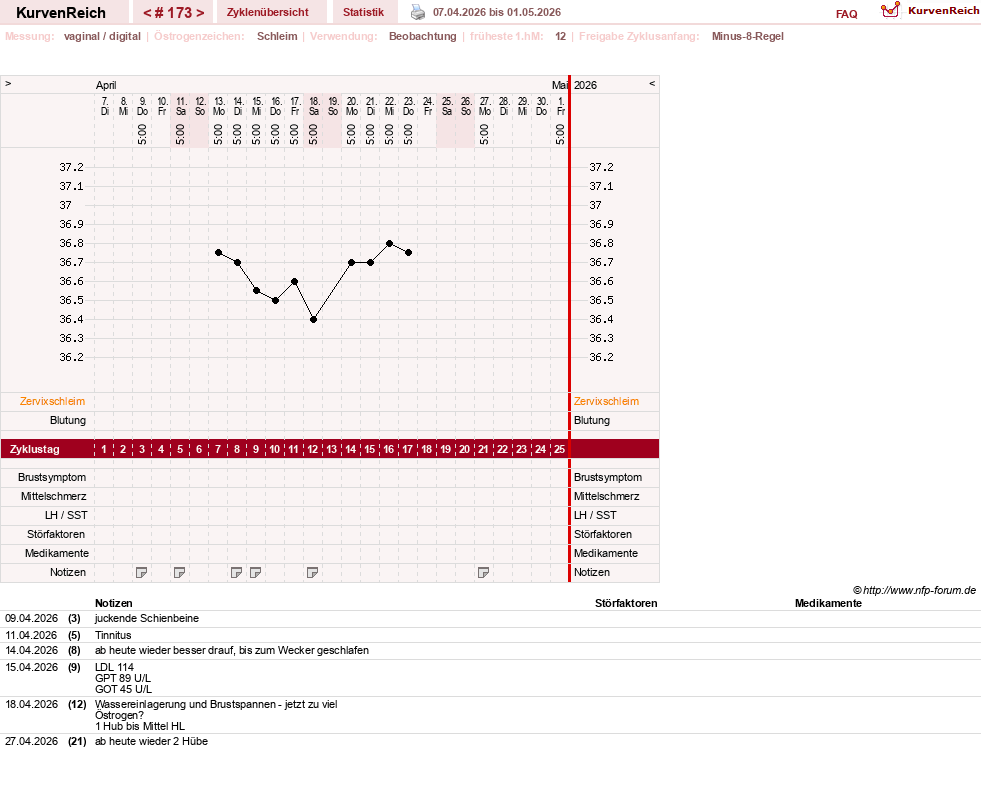Viewport: 981px width, 799px height.
Task: Select the 36.8 temperature point on 22 April
Action: pyautogui.click(x=389, y=243)
